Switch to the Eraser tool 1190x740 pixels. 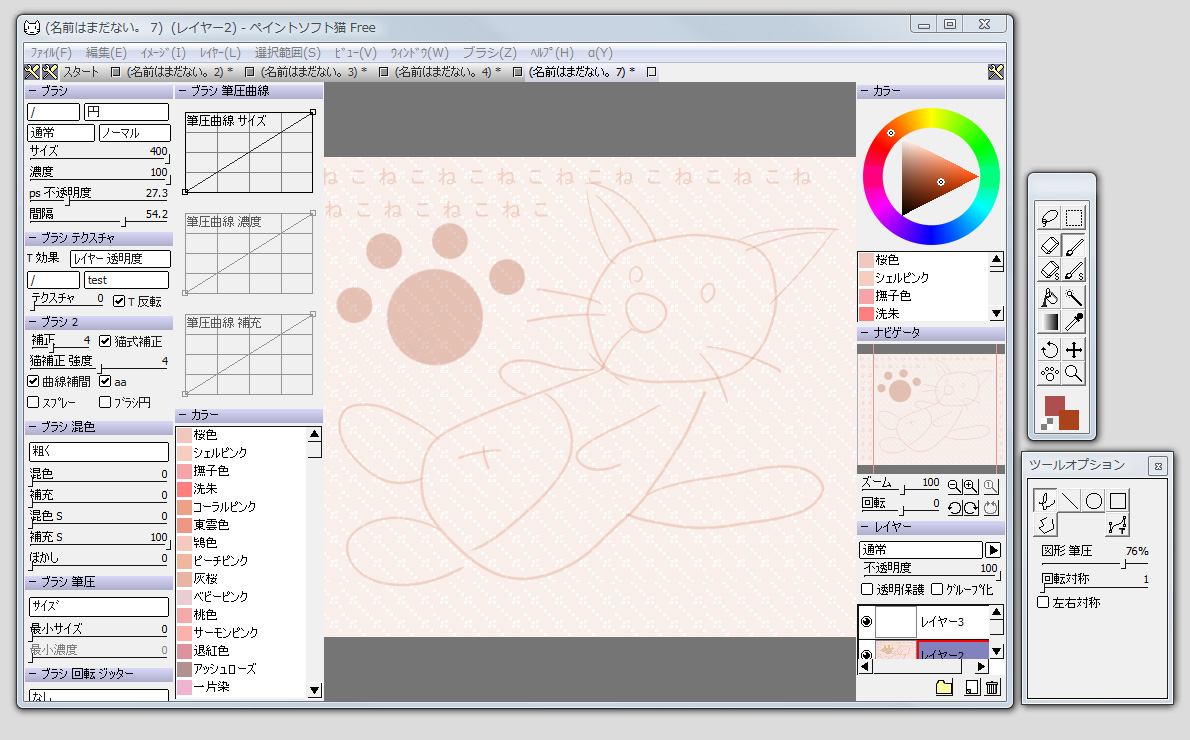(x=1048, y=245)
